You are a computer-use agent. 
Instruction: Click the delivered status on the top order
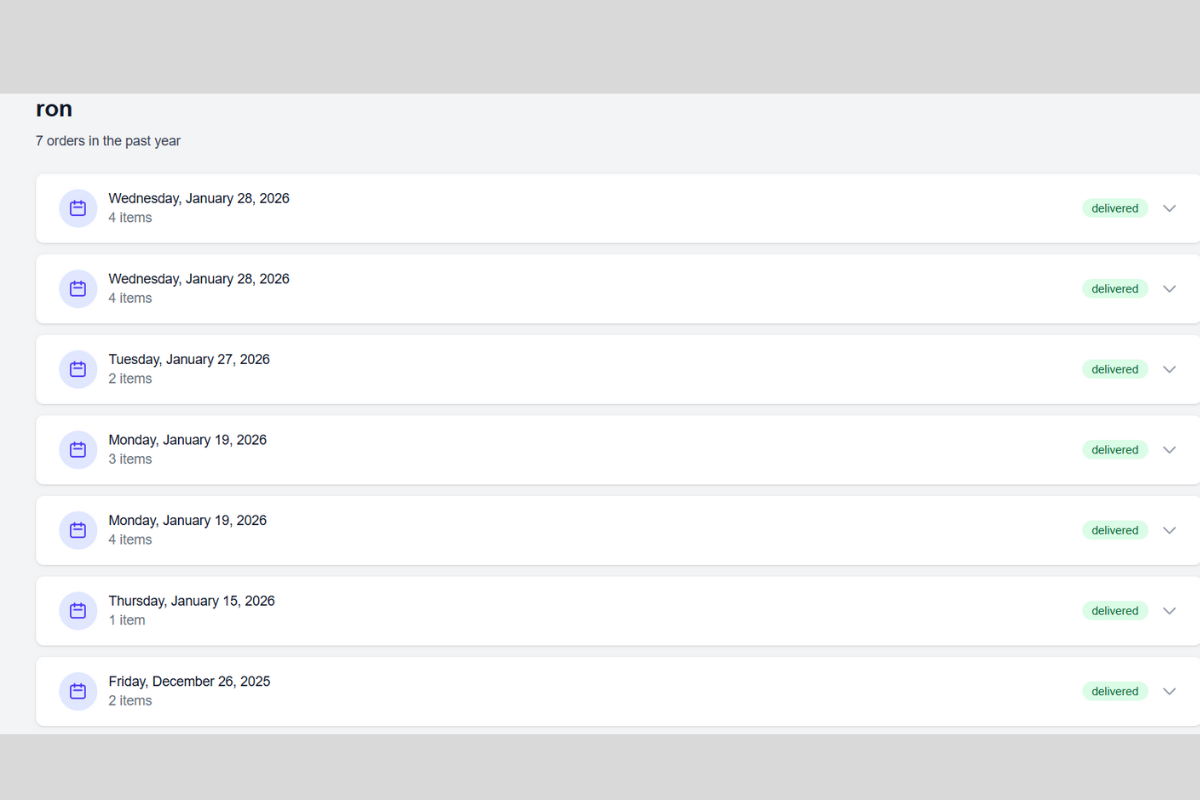1114,208
